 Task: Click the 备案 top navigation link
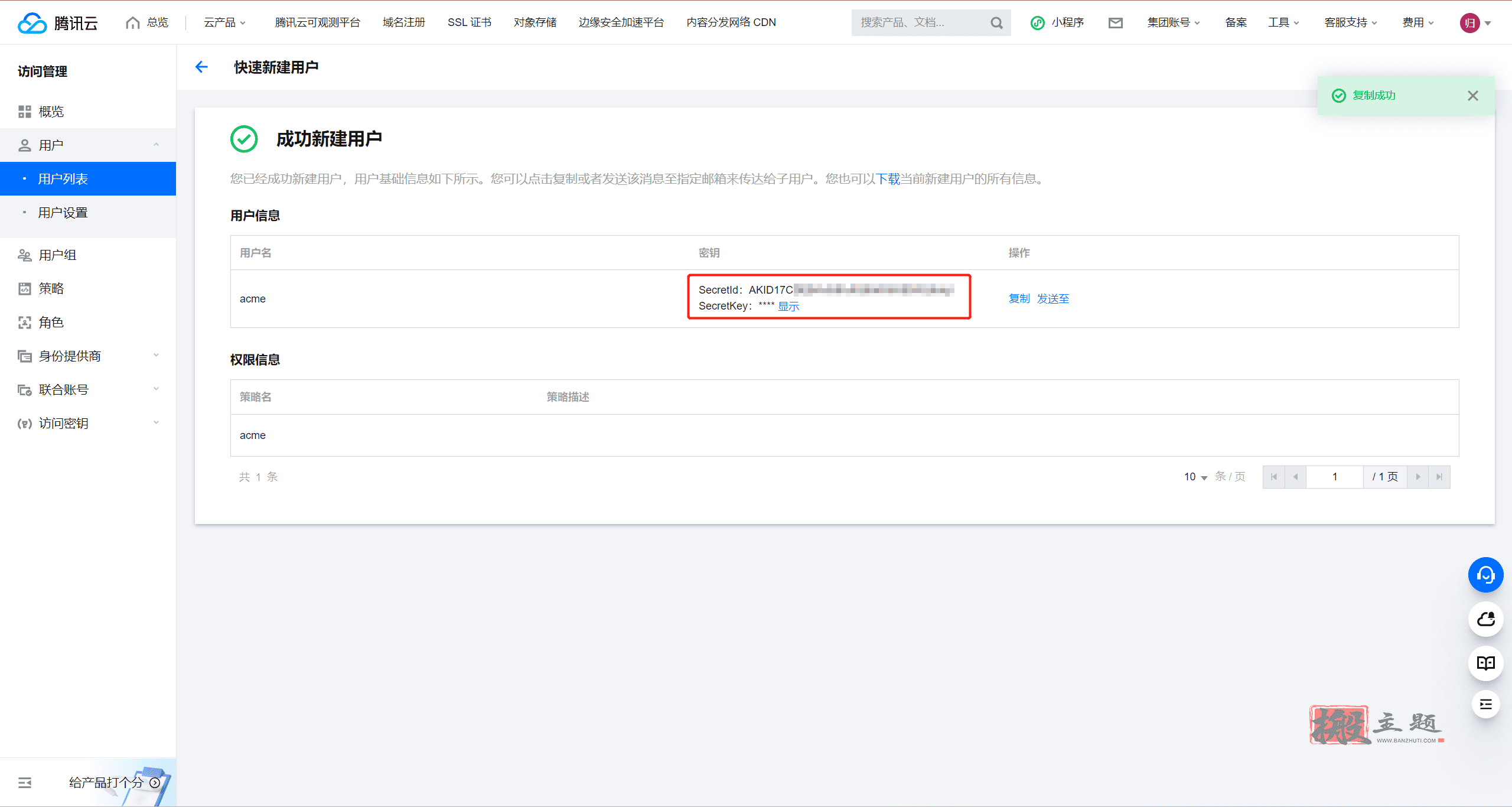tap(1236, 22)
